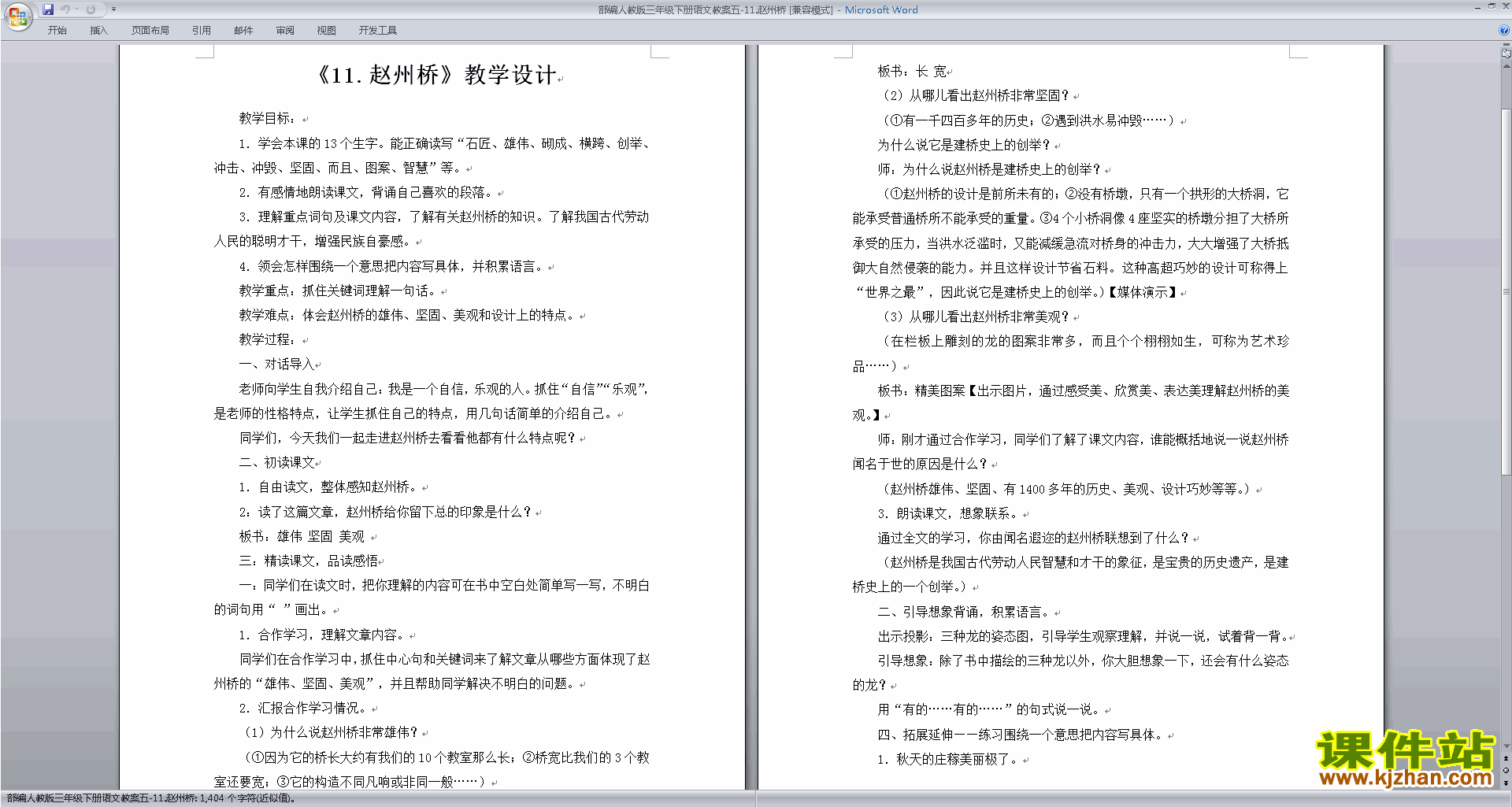
Task: Click the vertical scrollbar thumb
Action: 1506,291
